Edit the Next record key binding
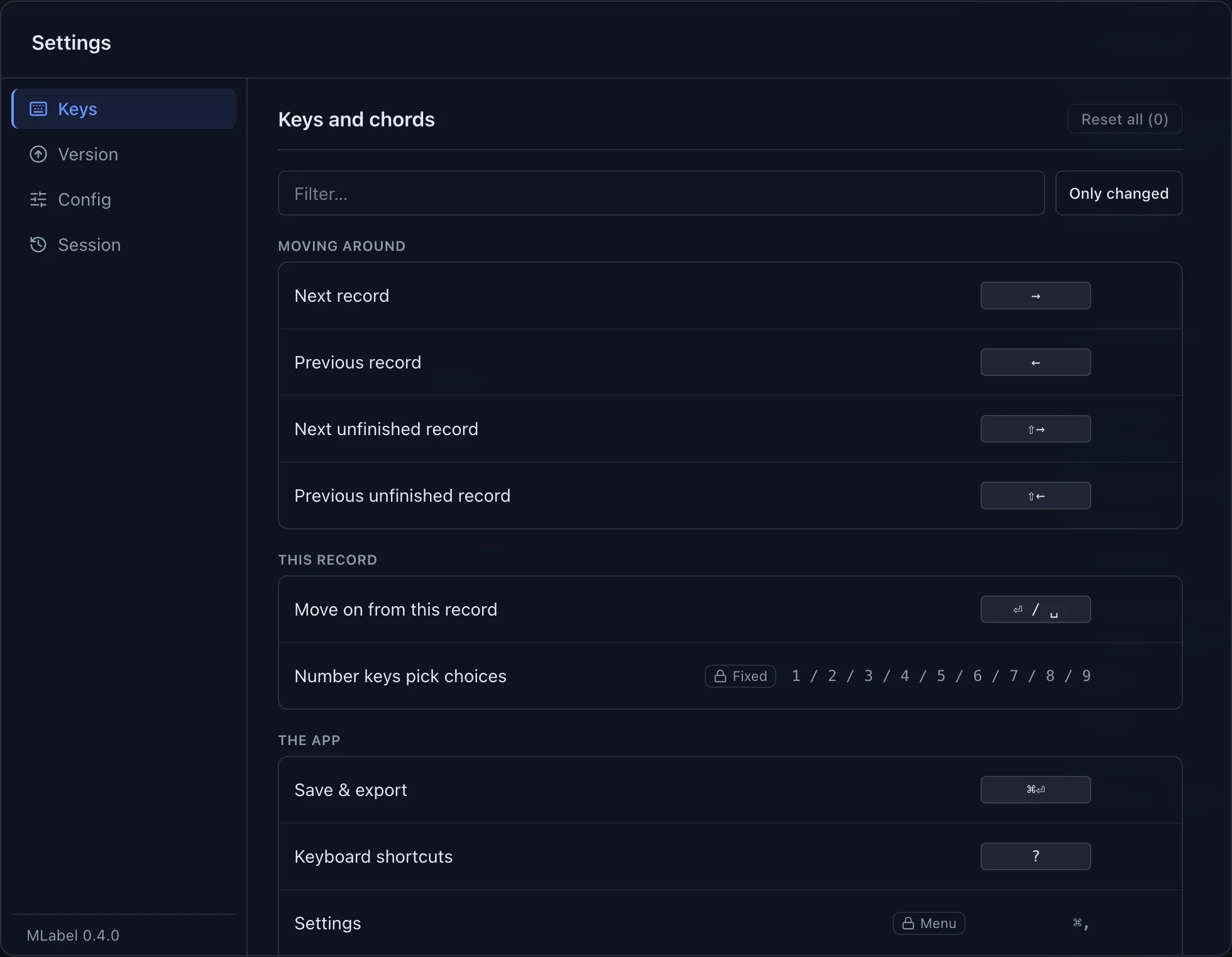 tap(1035, 296)
